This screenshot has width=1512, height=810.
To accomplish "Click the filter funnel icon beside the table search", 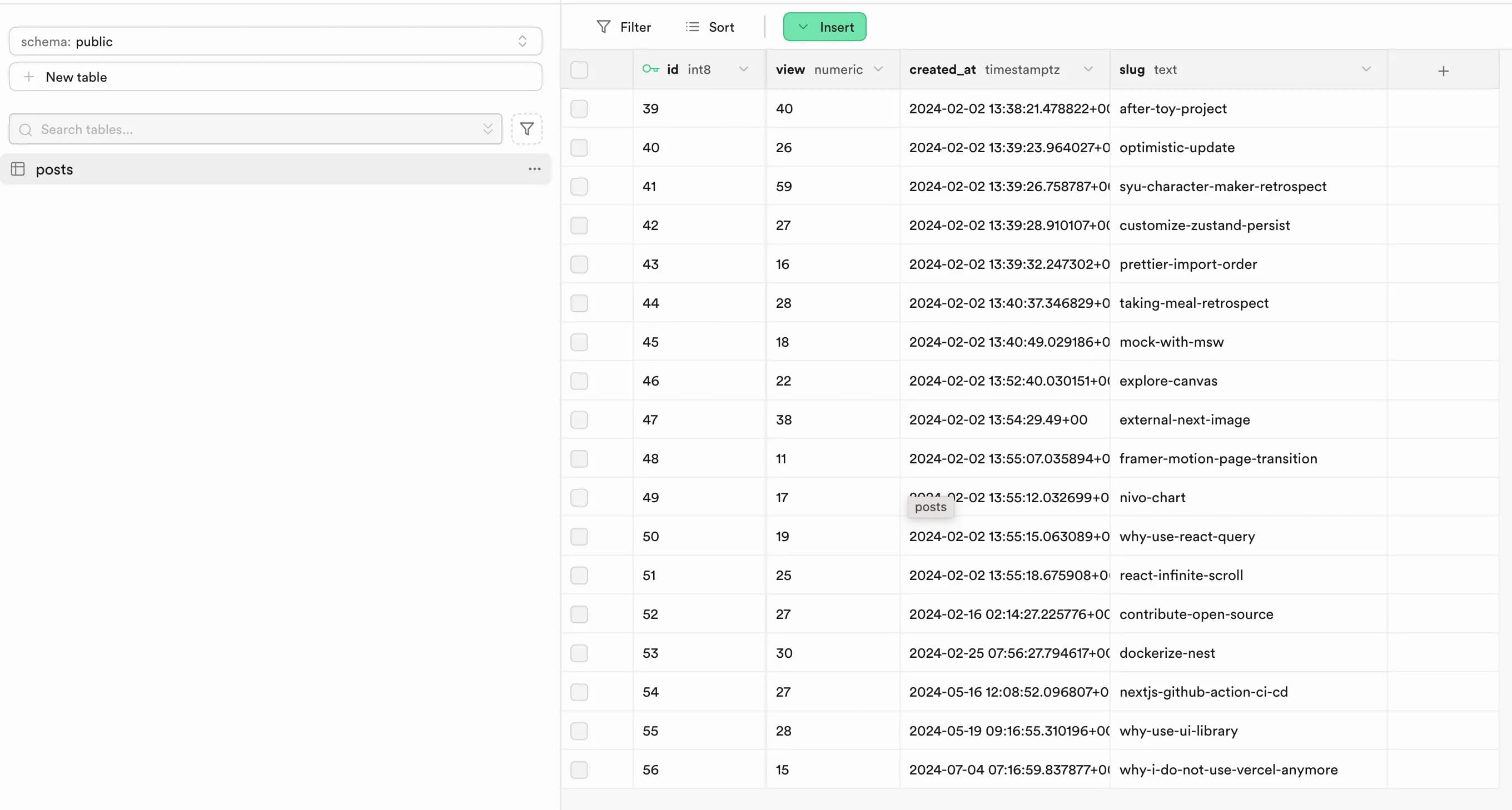I will click(x=526, y=129).
